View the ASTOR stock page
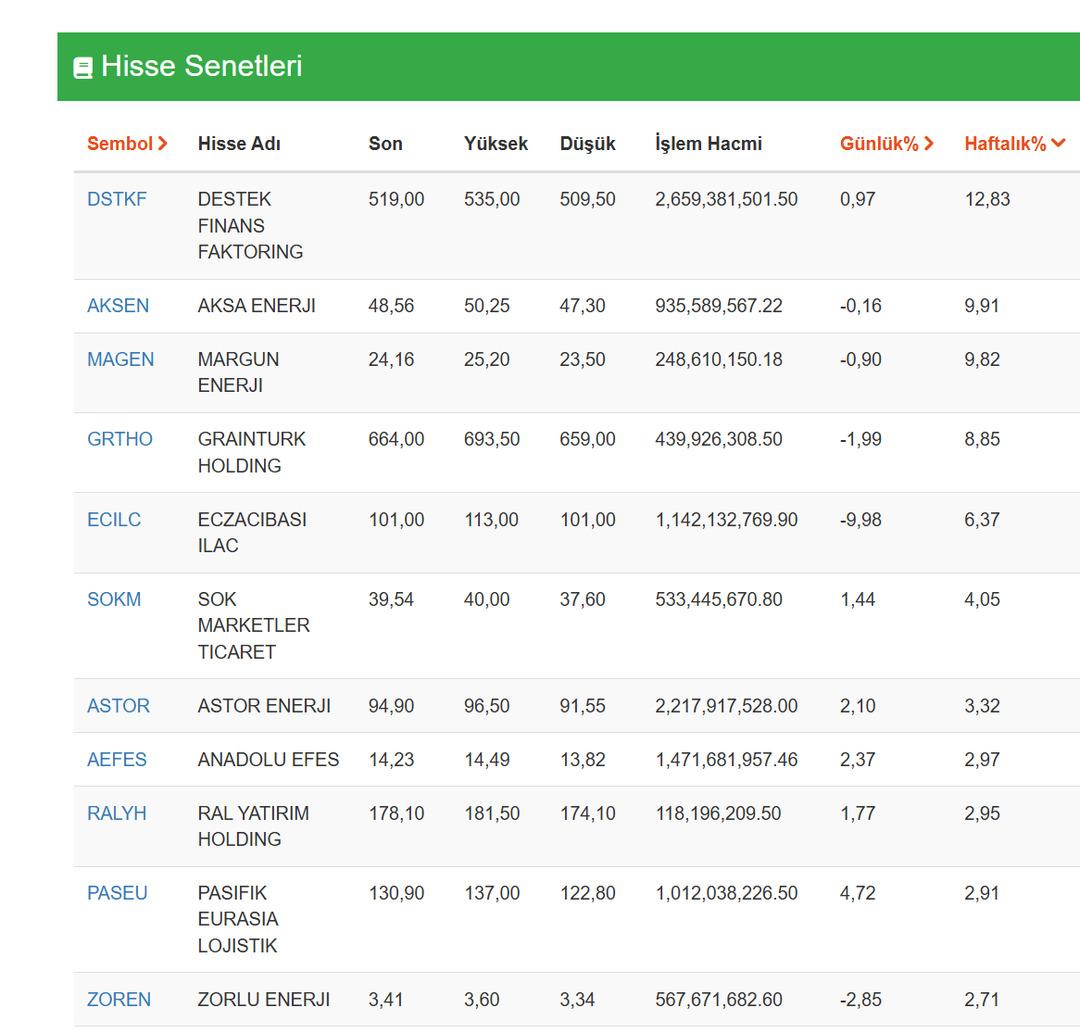The height and width of the screenshot is (1033, 1080). (118, 705)
